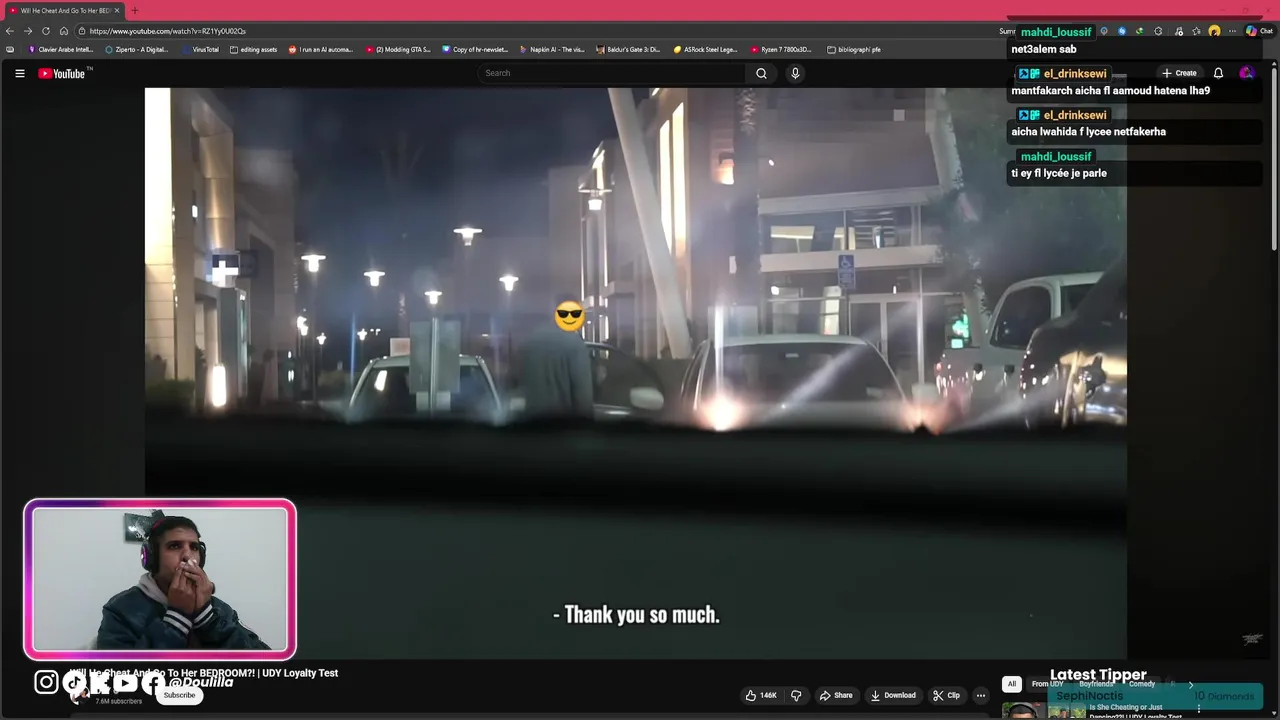Click the Create button
Screen dimensions: 1280x720
pos(1179,73)
